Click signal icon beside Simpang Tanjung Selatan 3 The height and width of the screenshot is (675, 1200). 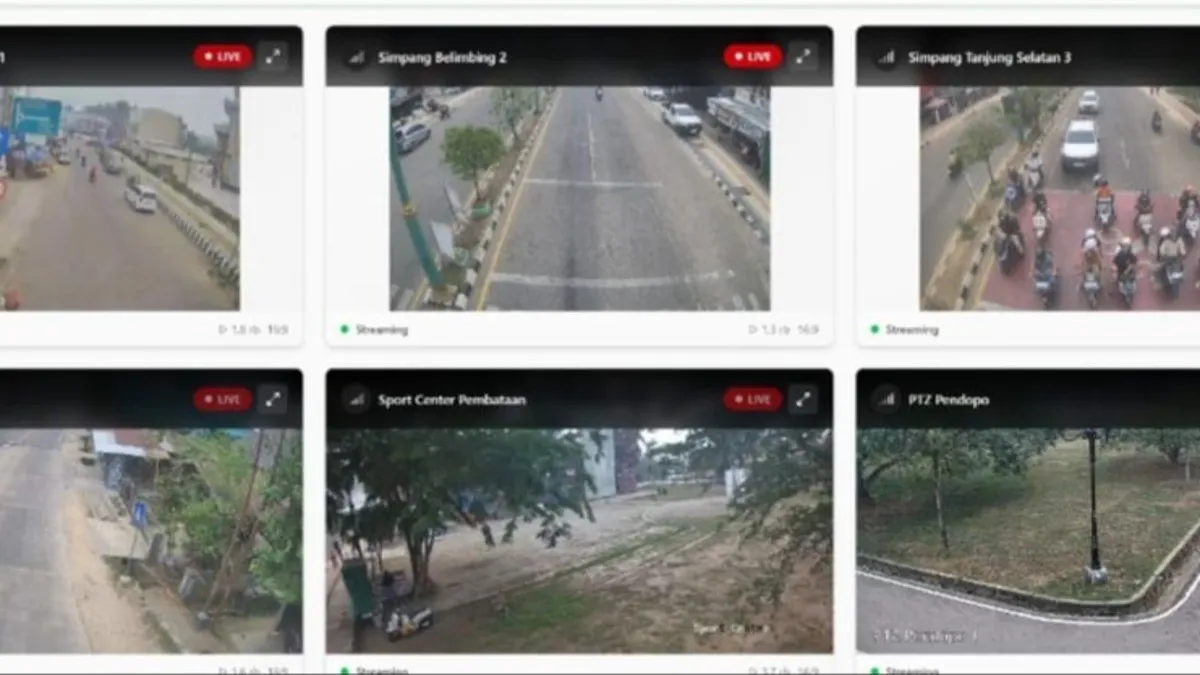click(885, 58)
